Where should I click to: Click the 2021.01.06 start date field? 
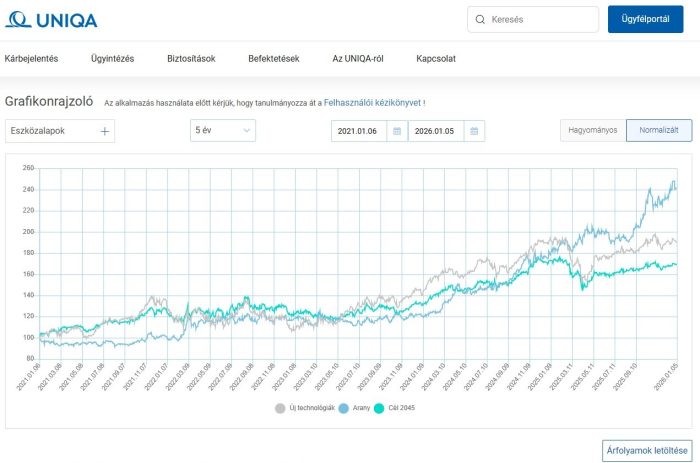tap(360, 131)
